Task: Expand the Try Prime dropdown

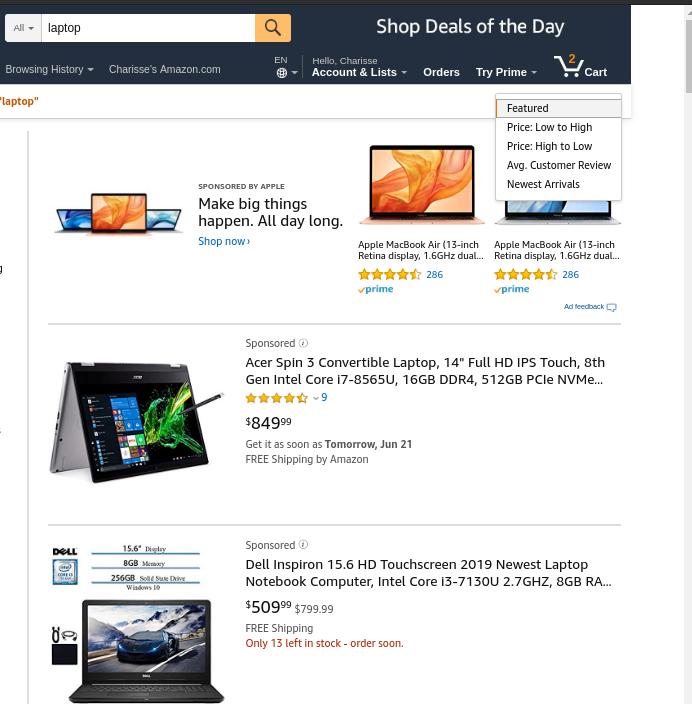Action: click(506, 72)
